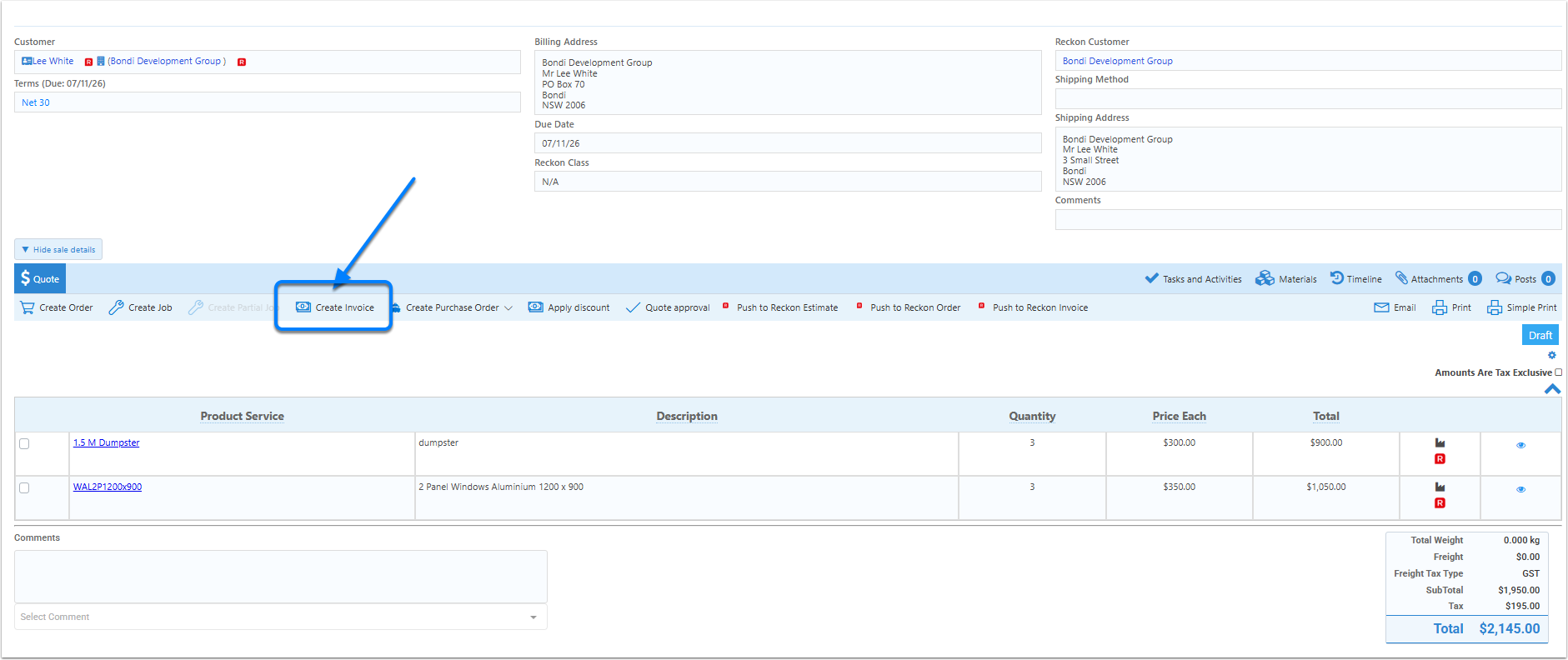
Task: Click red Reckon icon in WAL2P1200x900 row
Action: (1440, 502)
